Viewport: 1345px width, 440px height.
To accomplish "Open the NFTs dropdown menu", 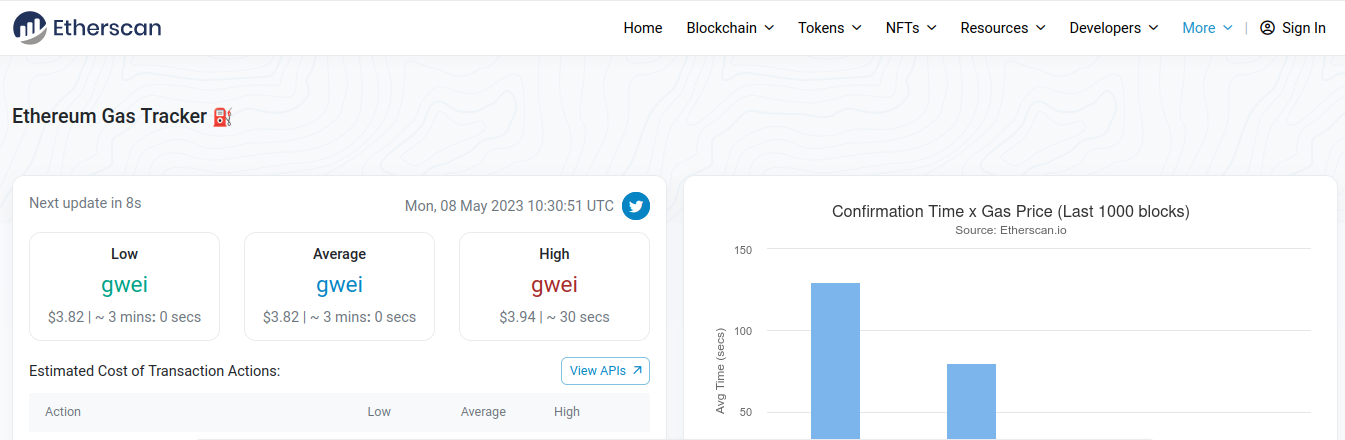I will [x=911, y=28].
